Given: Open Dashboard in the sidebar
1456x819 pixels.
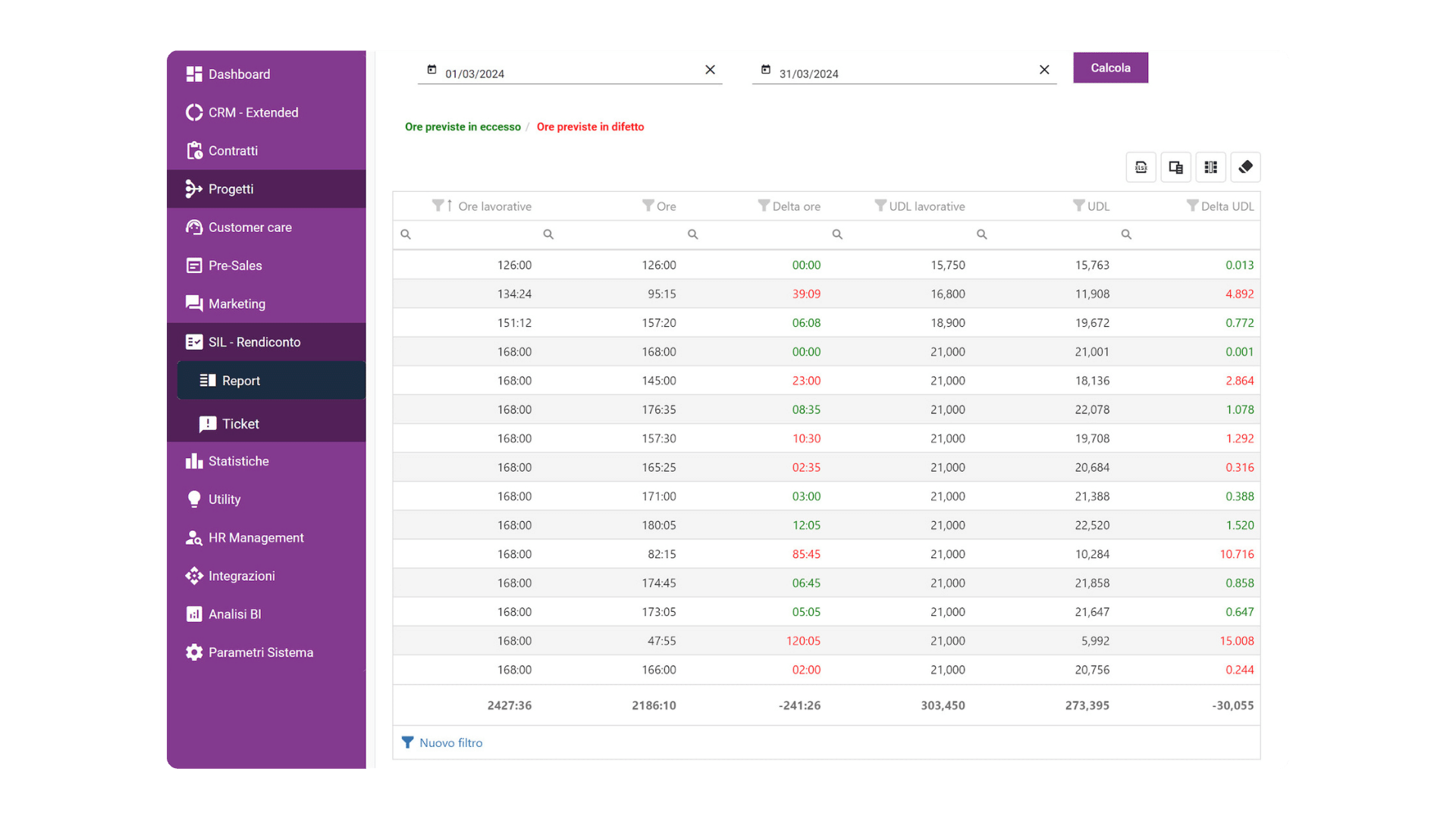Looking at the screenshot, I should [266, 74].
